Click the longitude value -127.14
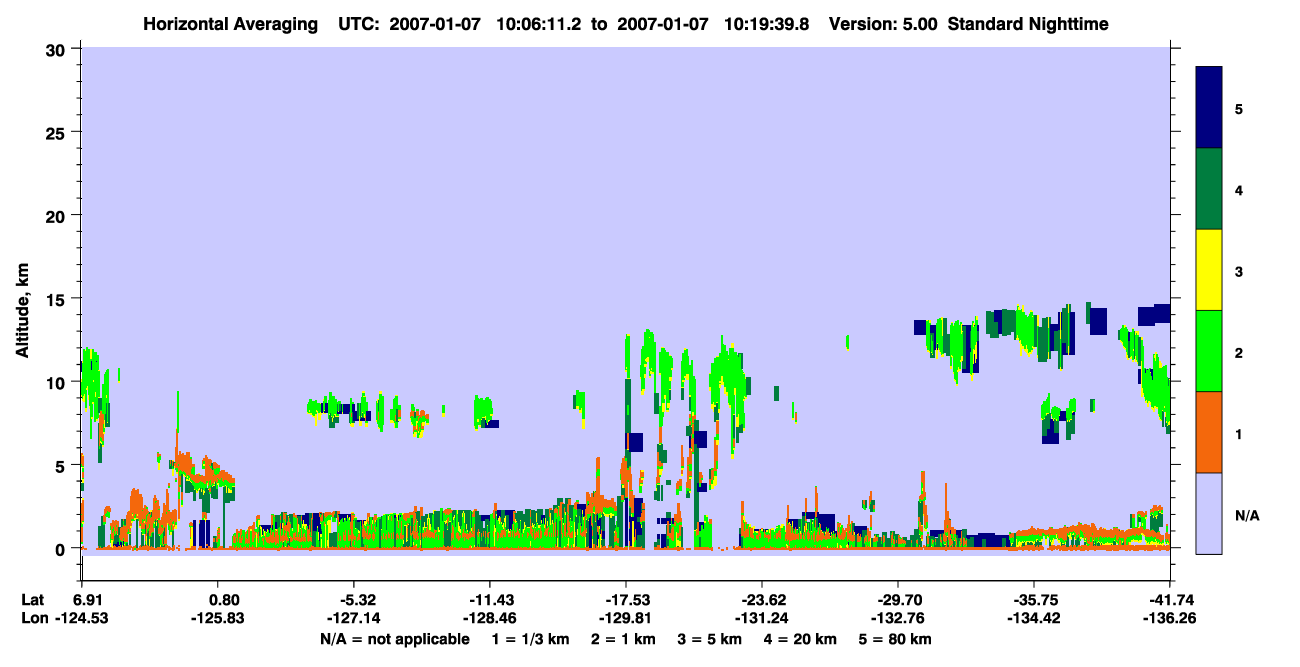1300x667 pixels. [354, 619]
